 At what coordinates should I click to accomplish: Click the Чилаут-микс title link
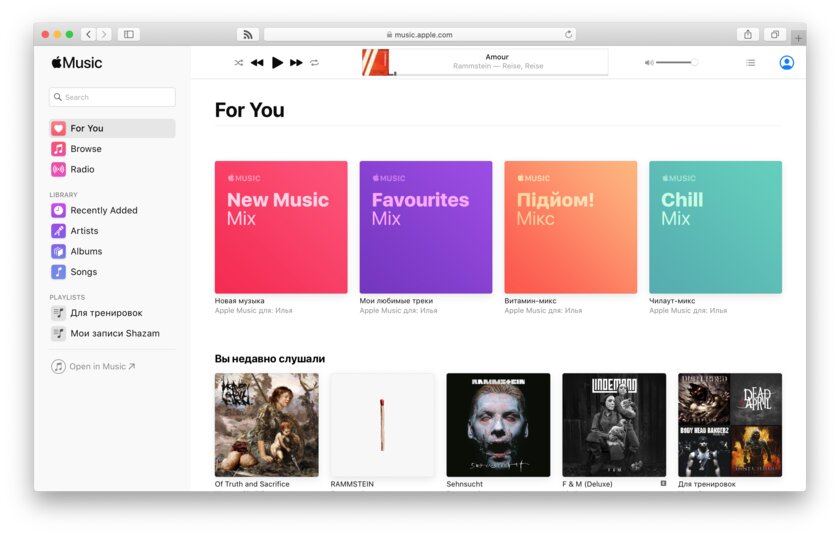[x=672, y=301]
